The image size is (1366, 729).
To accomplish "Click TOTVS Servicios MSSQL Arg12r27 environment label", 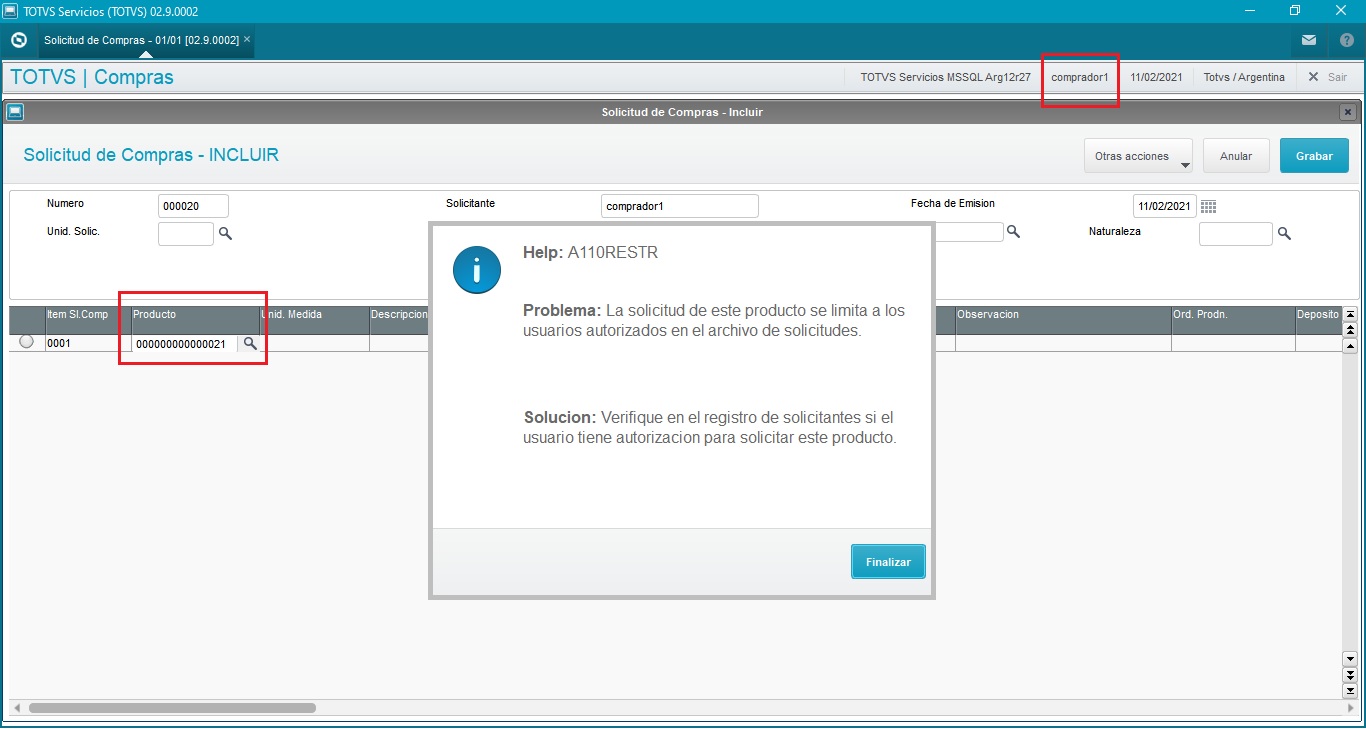I will tap(945, 77).
